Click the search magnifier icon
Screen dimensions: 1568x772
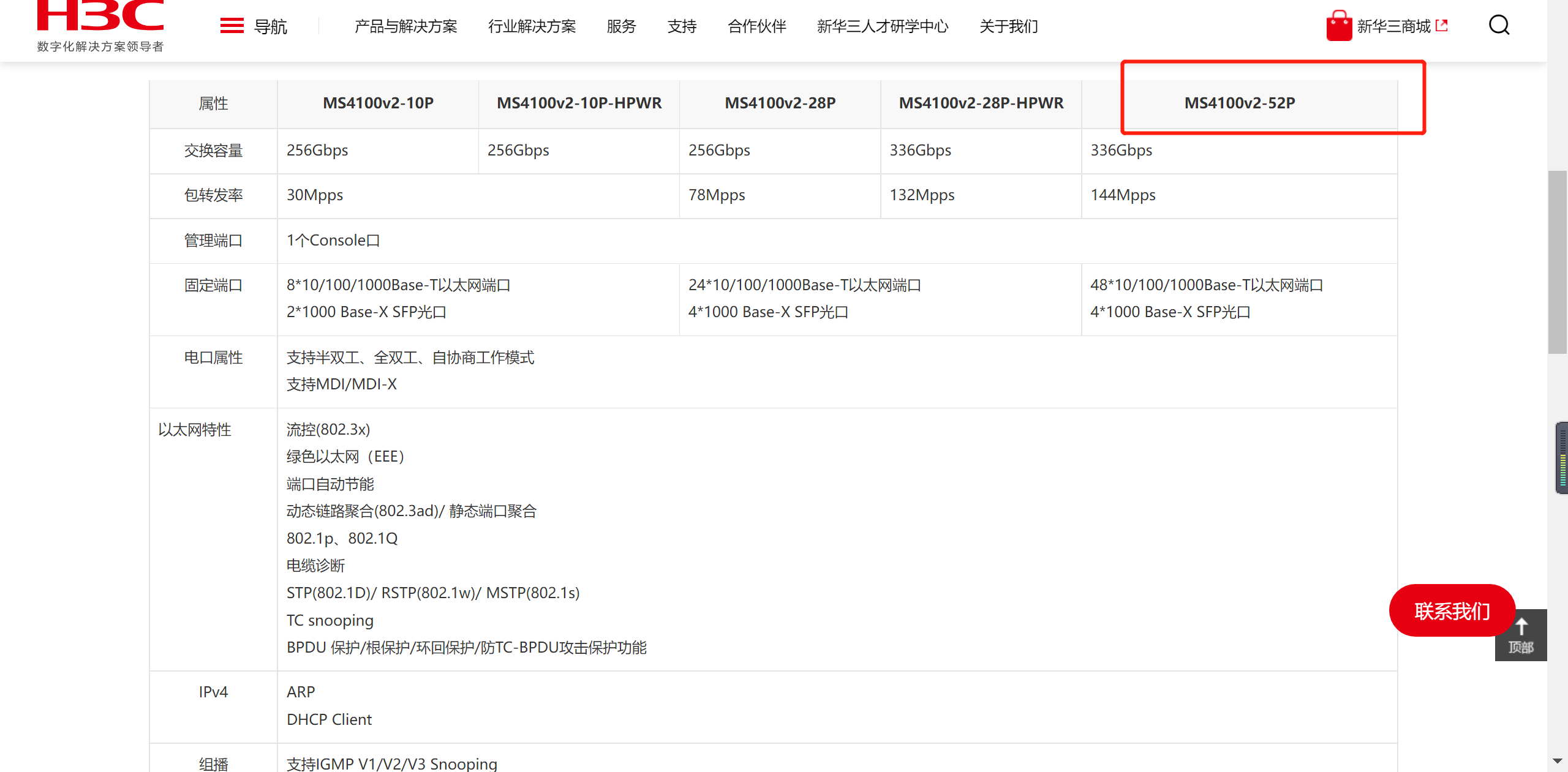(1499, 26)
